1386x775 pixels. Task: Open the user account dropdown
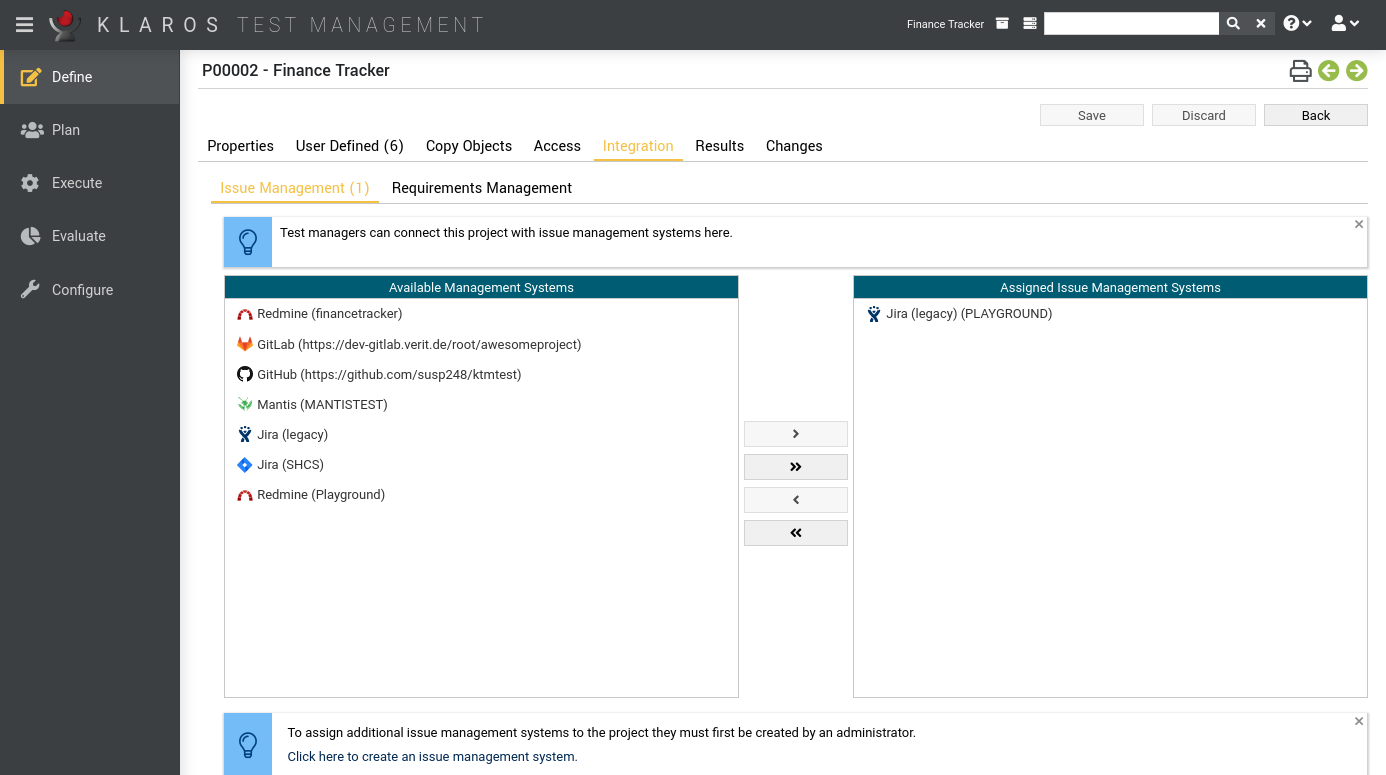pyautogui.click(x=1345, y=22)
